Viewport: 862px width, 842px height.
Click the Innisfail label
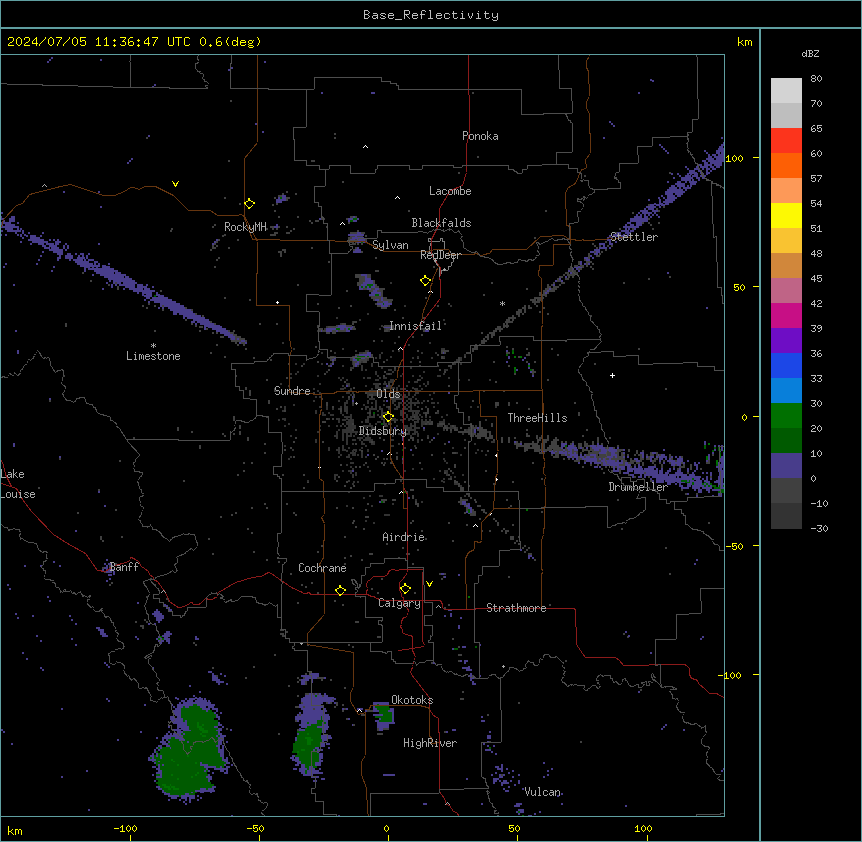point(416,326)
